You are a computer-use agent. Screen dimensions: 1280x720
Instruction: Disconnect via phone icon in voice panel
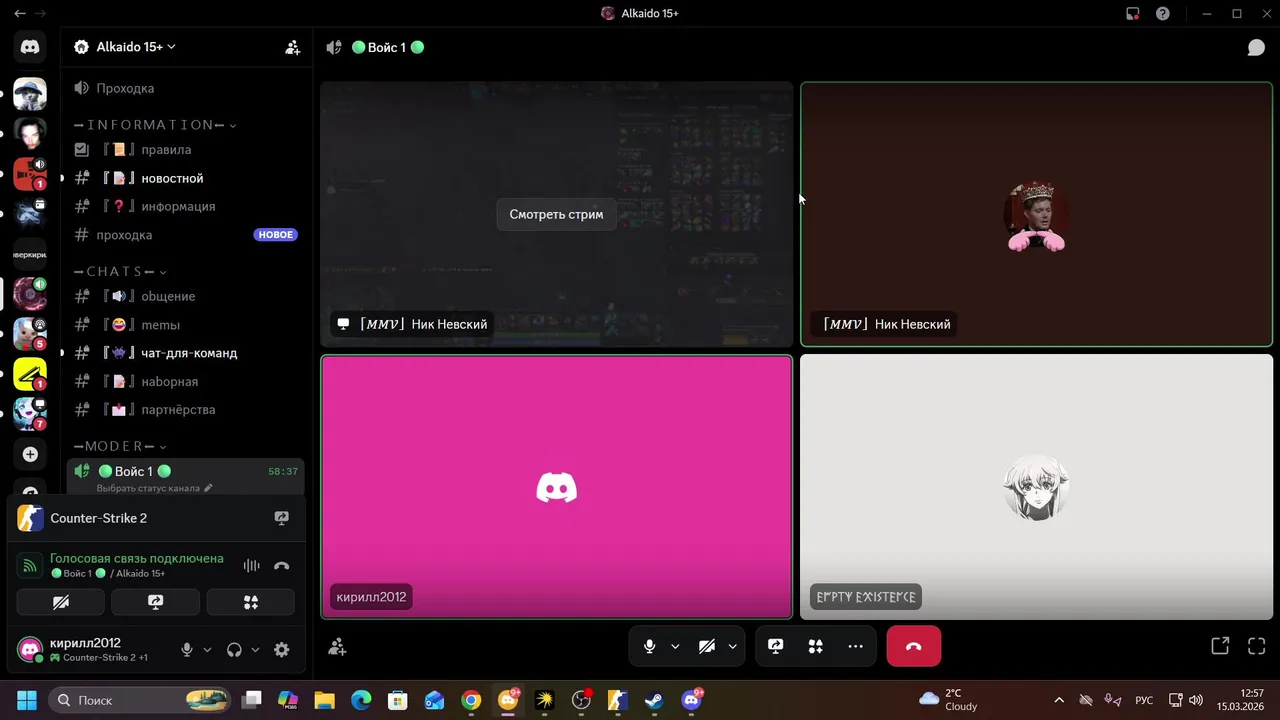282,565
